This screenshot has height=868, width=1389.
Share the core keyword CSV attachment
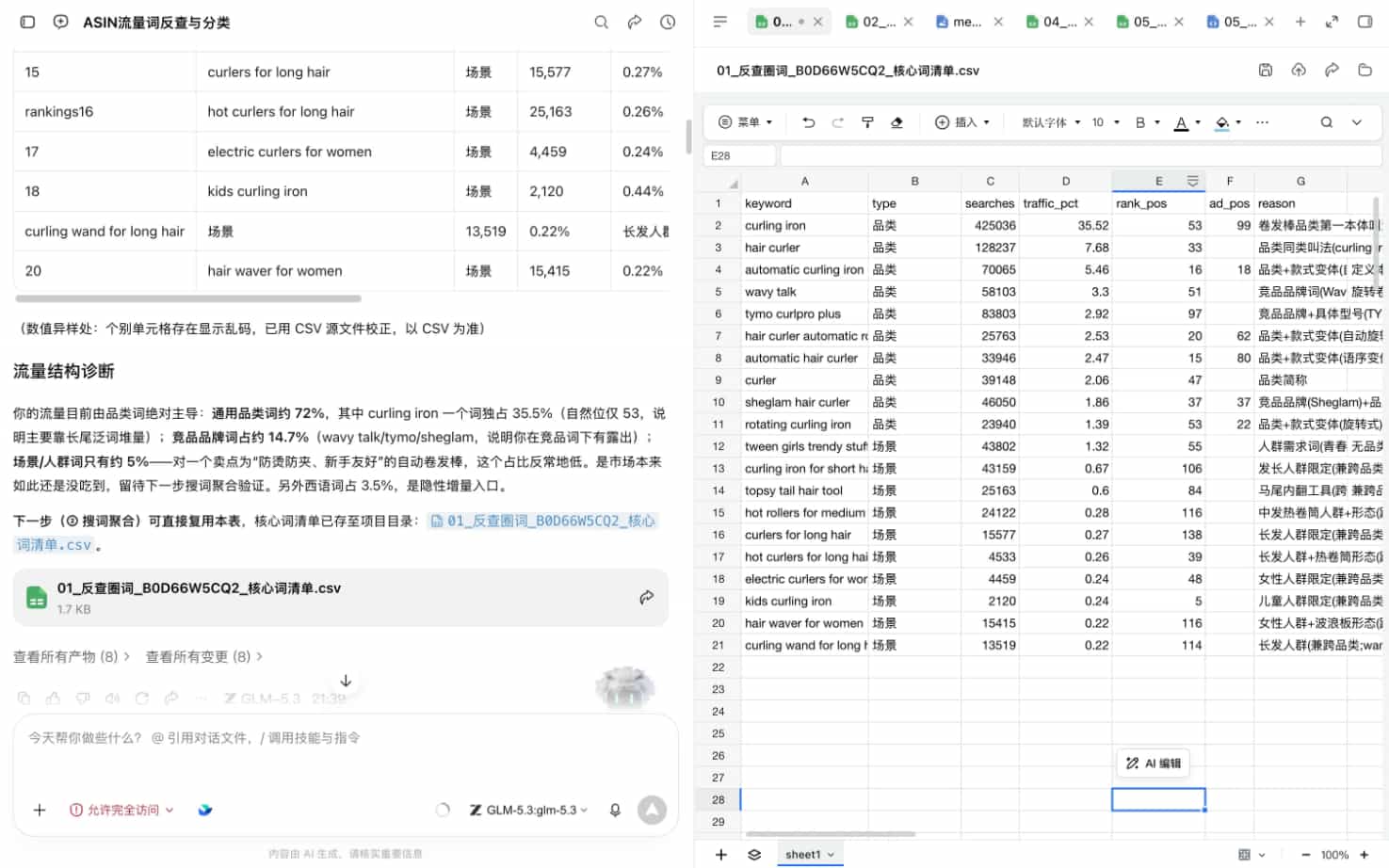coord(646,597)
